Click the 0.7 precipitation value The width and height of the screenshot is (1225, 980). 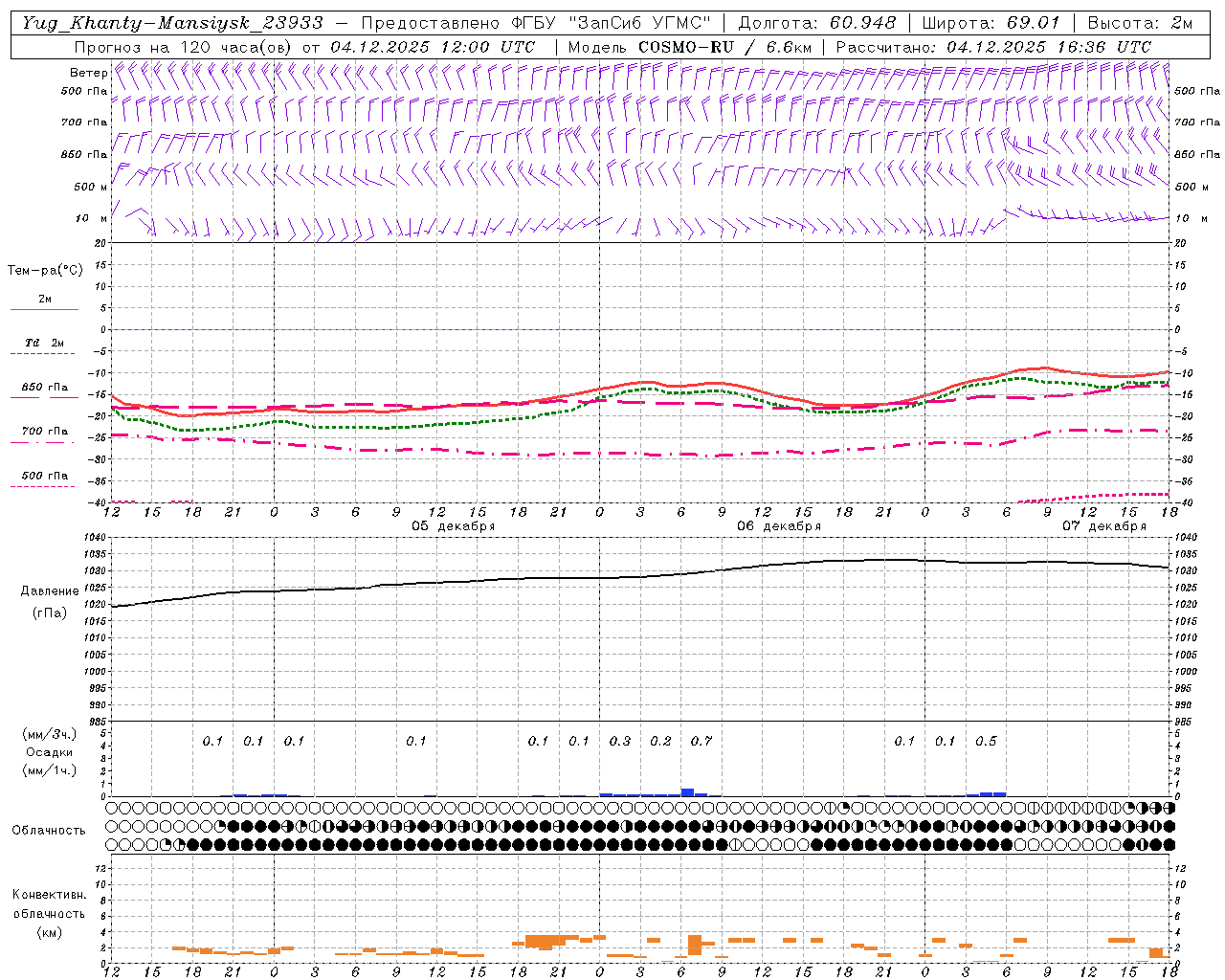[x=702, y=741]
